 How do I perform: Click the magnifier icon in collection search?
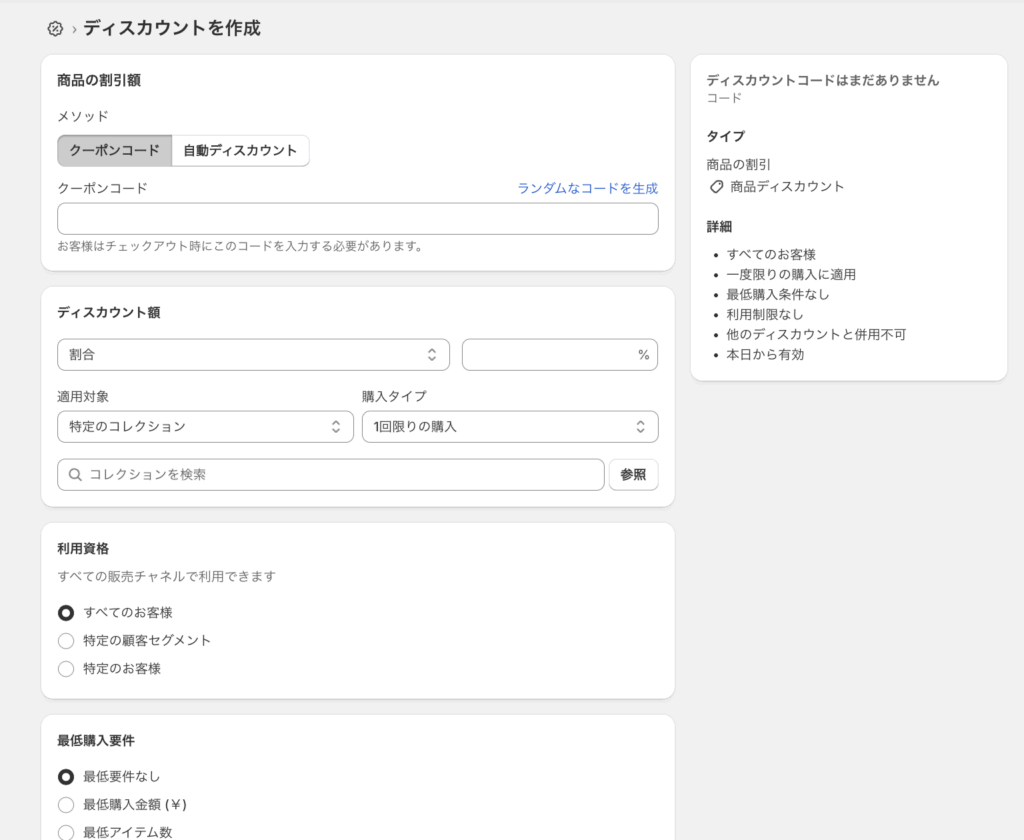[75, 475]
